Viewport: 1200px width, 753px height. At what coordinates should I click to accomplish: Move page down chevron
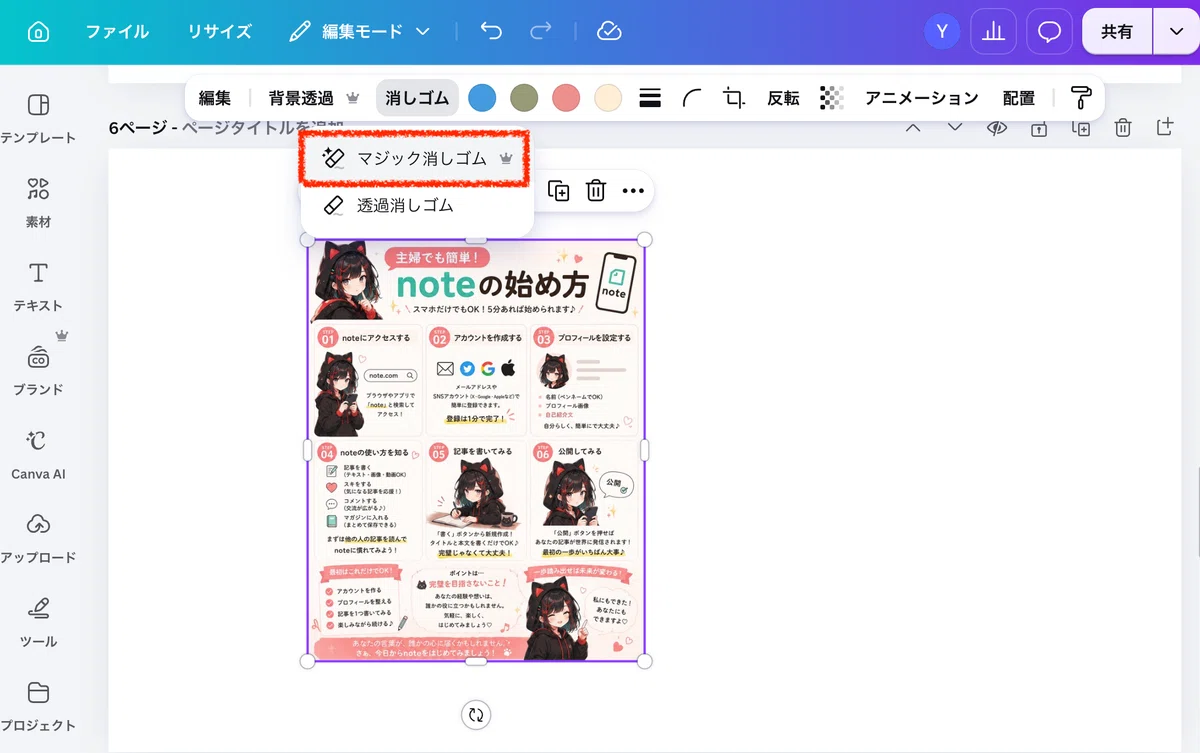(955, 127)
